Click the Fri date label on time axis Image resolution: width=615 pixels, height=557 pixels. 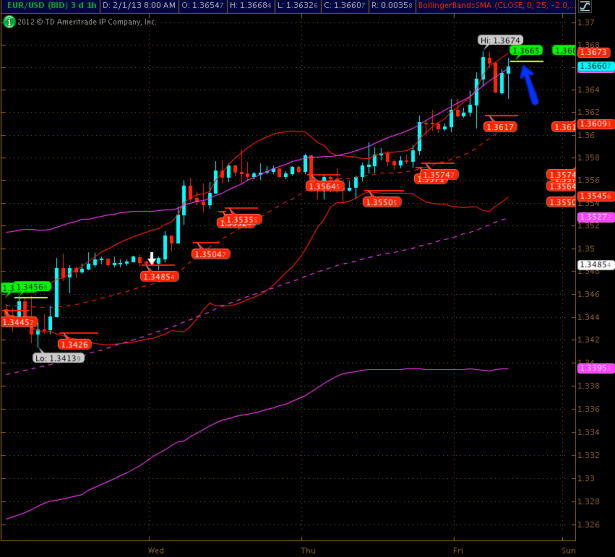458,550
